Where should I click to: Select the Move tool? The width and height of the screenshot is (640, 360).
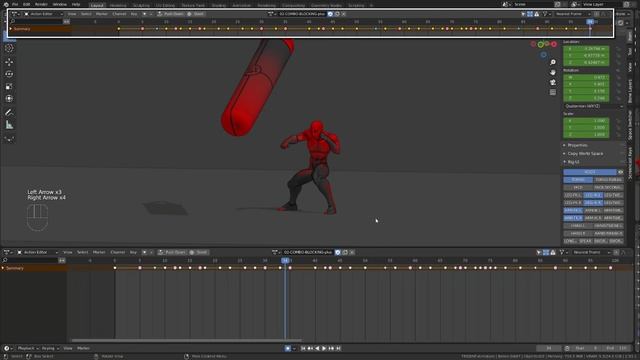click(9, 62)
